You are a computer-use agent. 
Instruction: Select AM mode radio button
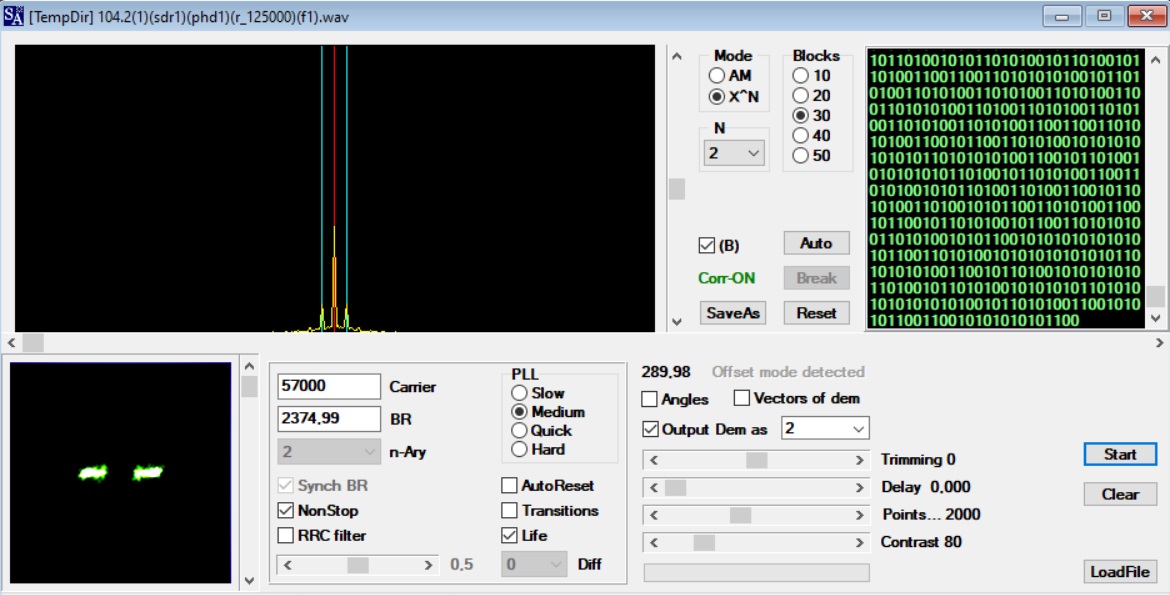pos(716,76)
